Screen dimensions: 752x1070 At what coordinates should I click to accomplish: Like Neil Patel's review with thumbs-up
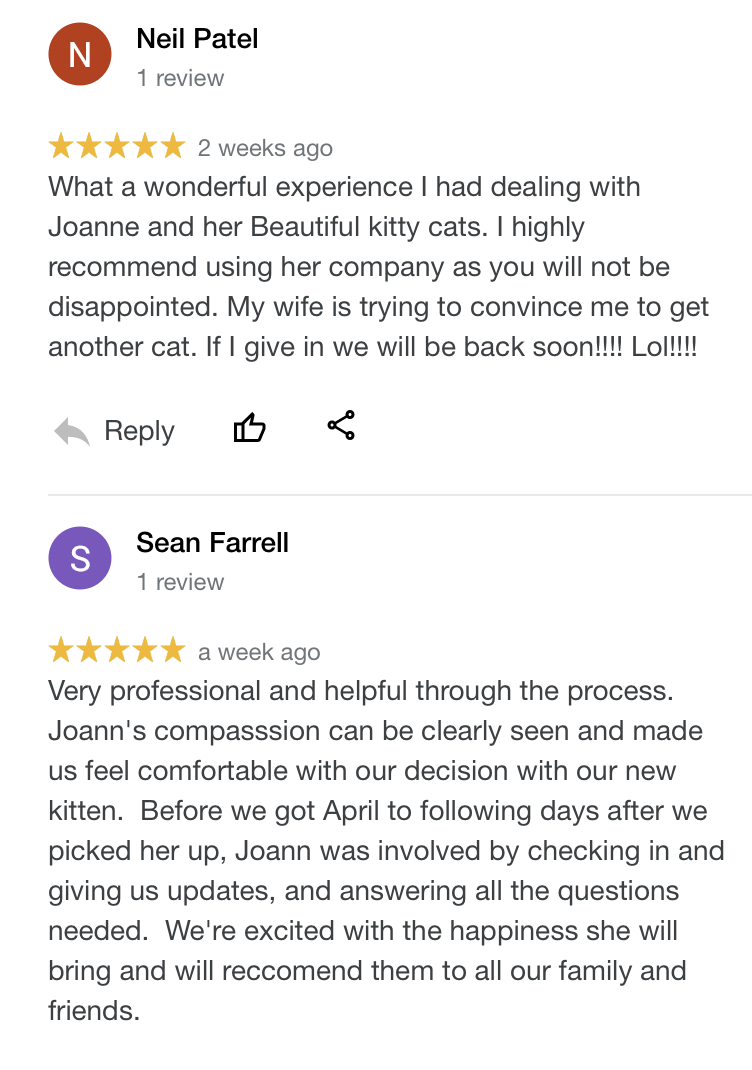pos(249,428)
